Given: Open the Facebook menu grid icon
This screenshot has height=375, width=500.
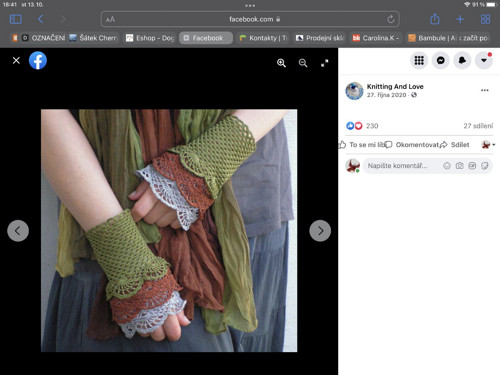Looking at the screenshot, I should point(419,60).
